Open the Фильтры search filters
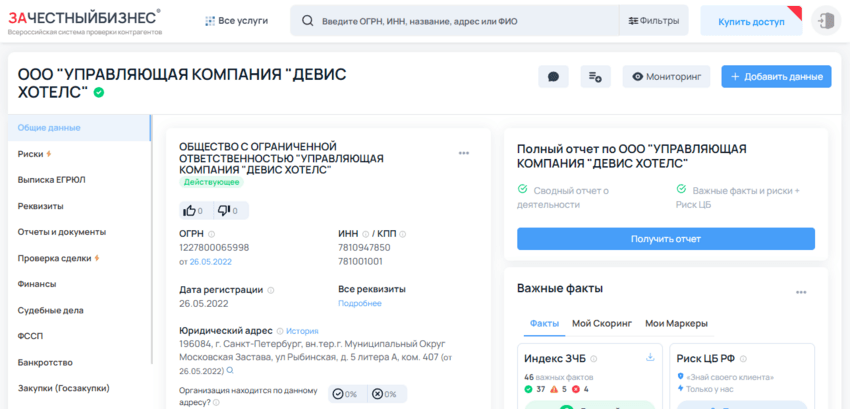850x409 pixels. [654, 21]
